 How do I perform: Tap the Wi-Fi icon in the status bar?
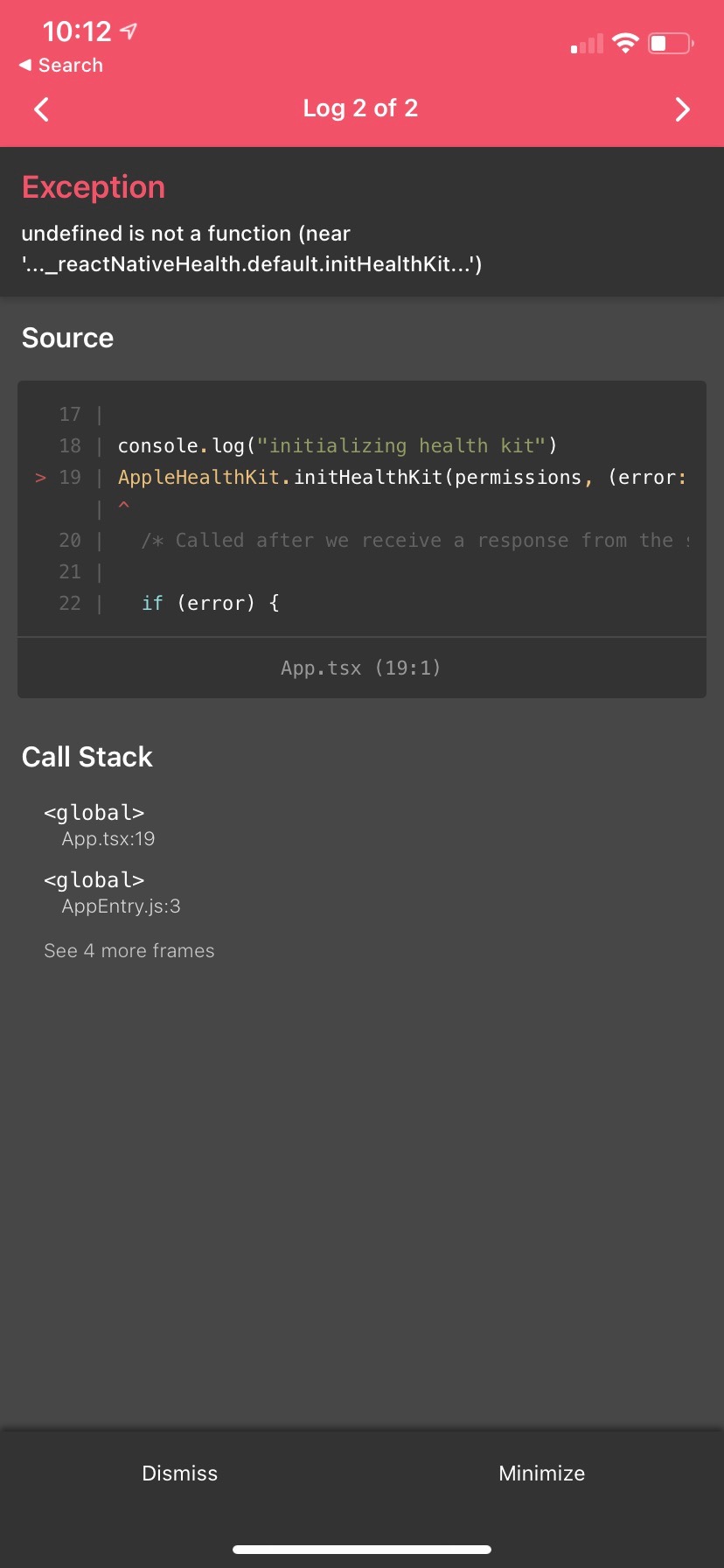pos(626,43)
